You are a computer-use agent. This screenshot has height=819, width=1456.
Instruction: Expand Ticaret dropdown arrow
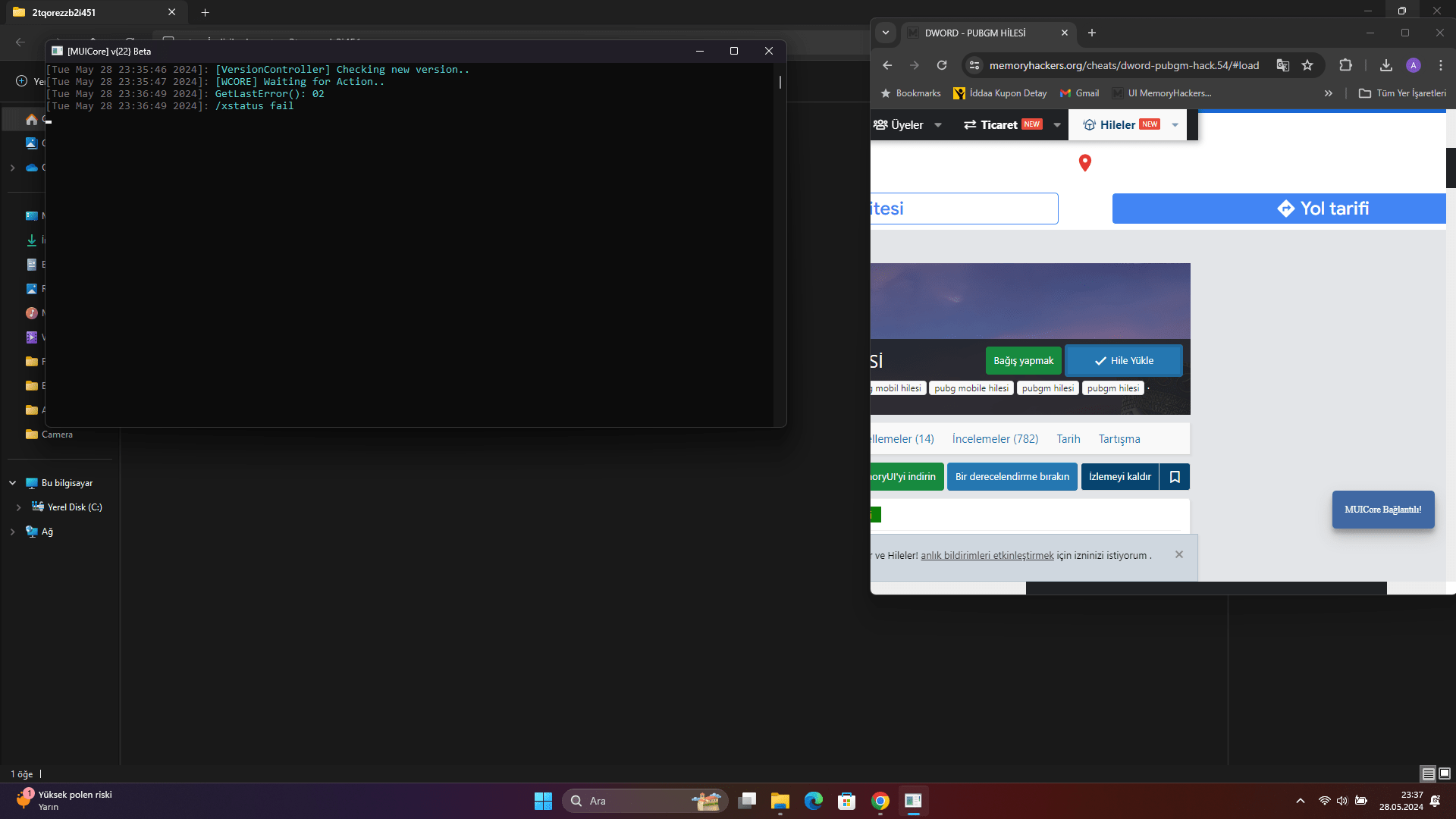[x=1057, y=125]
